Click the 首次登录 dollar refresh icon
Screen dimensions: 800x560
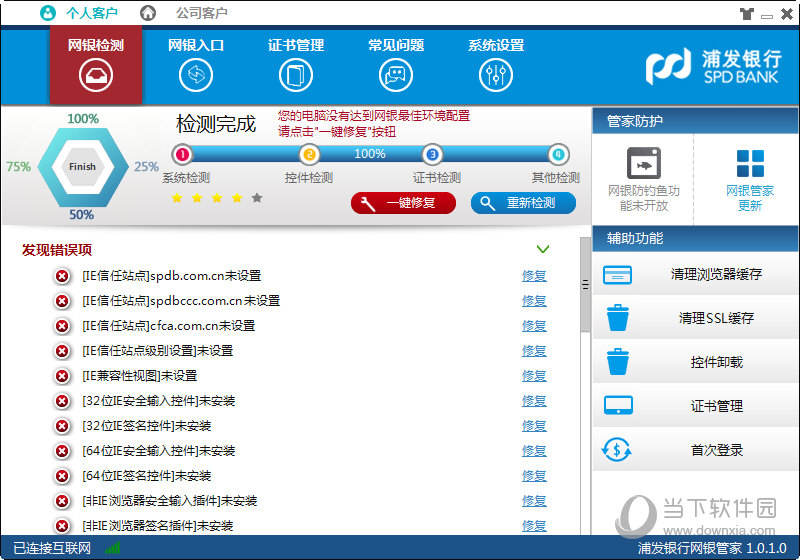(x=616, y=450)
